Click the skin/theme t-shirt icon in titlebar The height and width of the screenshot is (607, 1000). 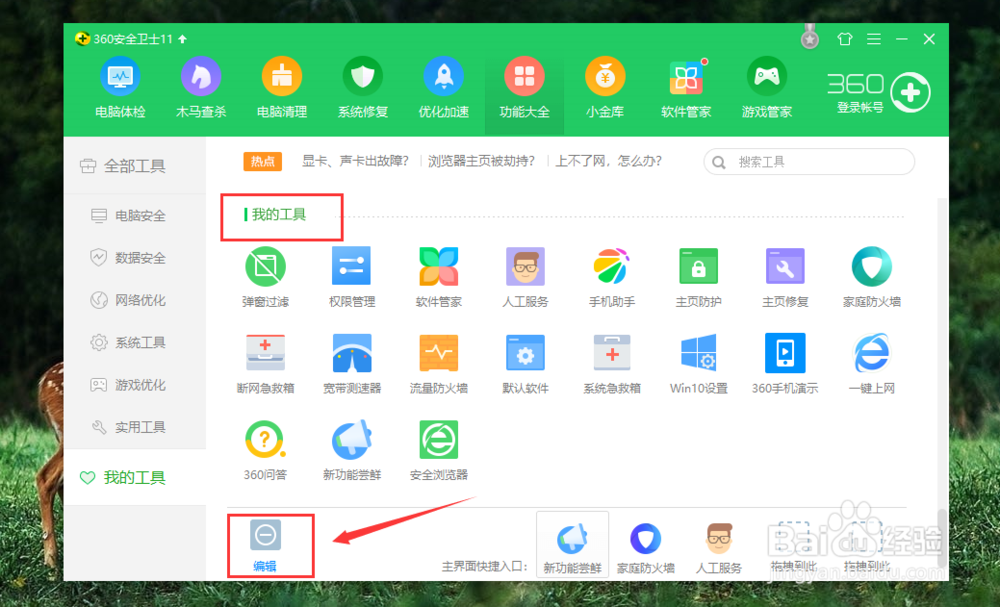point(844,38)
